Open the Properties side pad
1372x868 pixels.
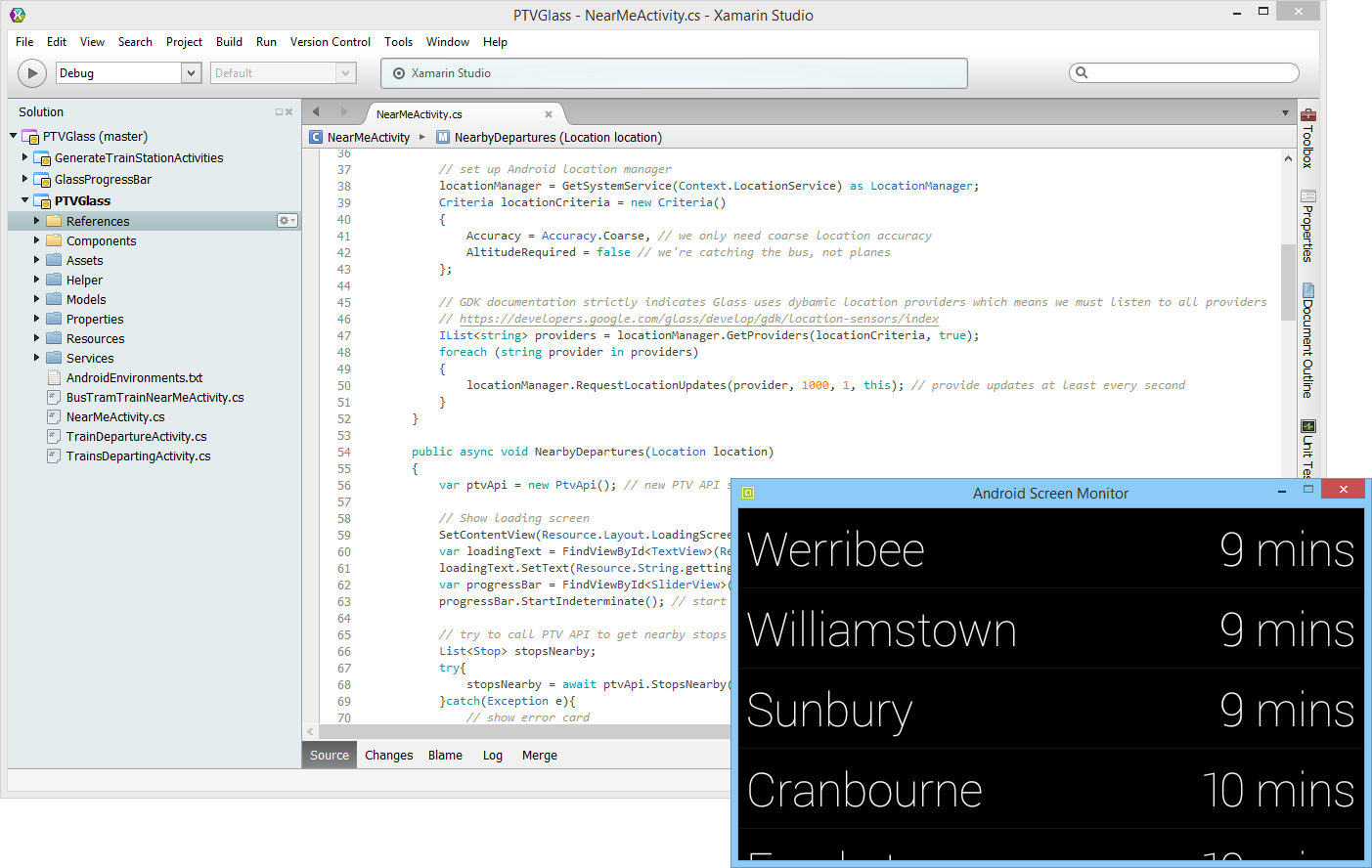[x=1307, y=226]
